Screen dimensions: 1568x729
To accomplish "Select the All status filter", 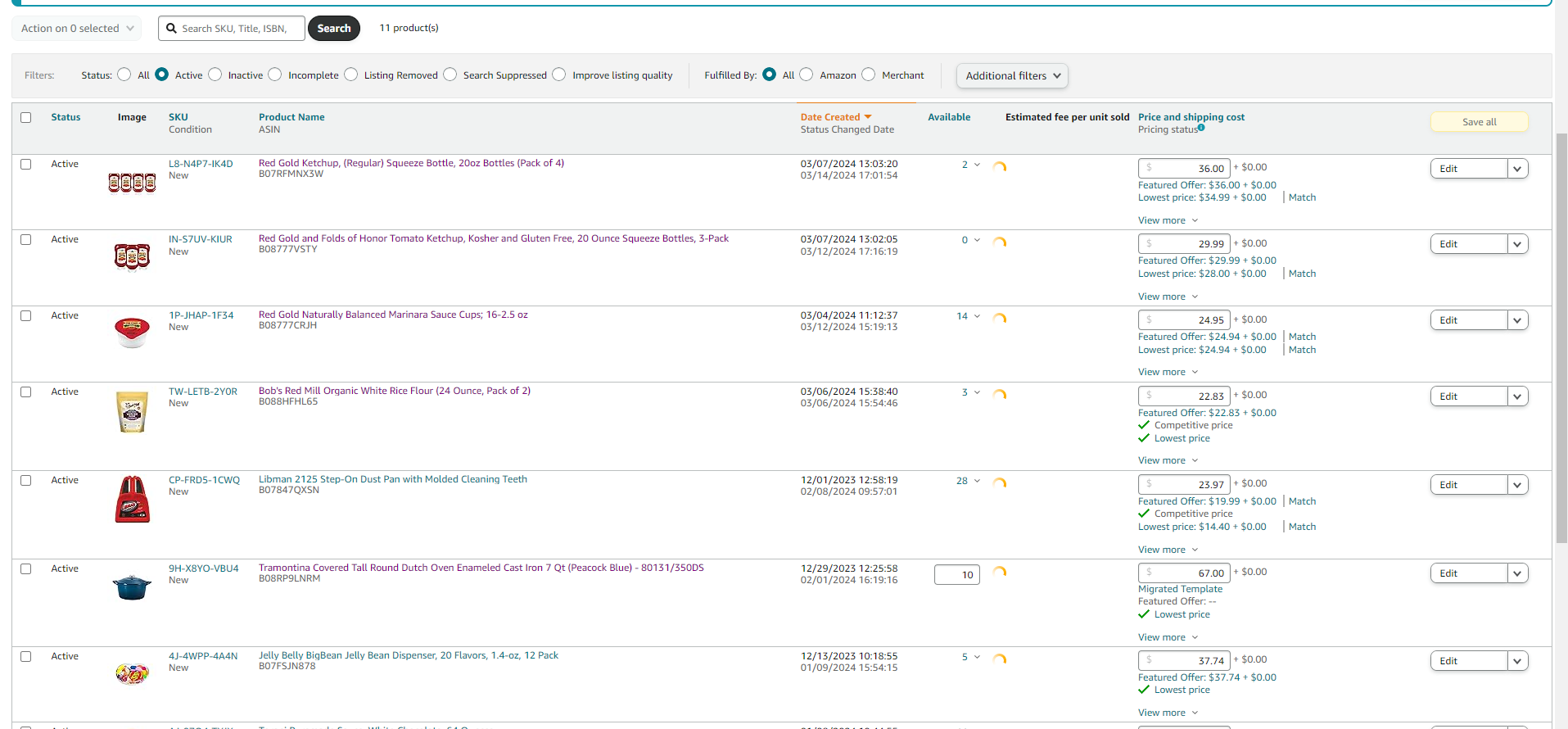I will [124, 75].
